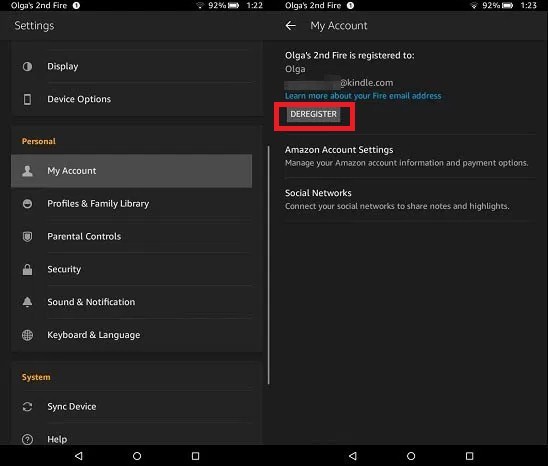Tap the Device Options tablet icon
Viewport: 548px width, 466px height.
click(x=27, y=99)
